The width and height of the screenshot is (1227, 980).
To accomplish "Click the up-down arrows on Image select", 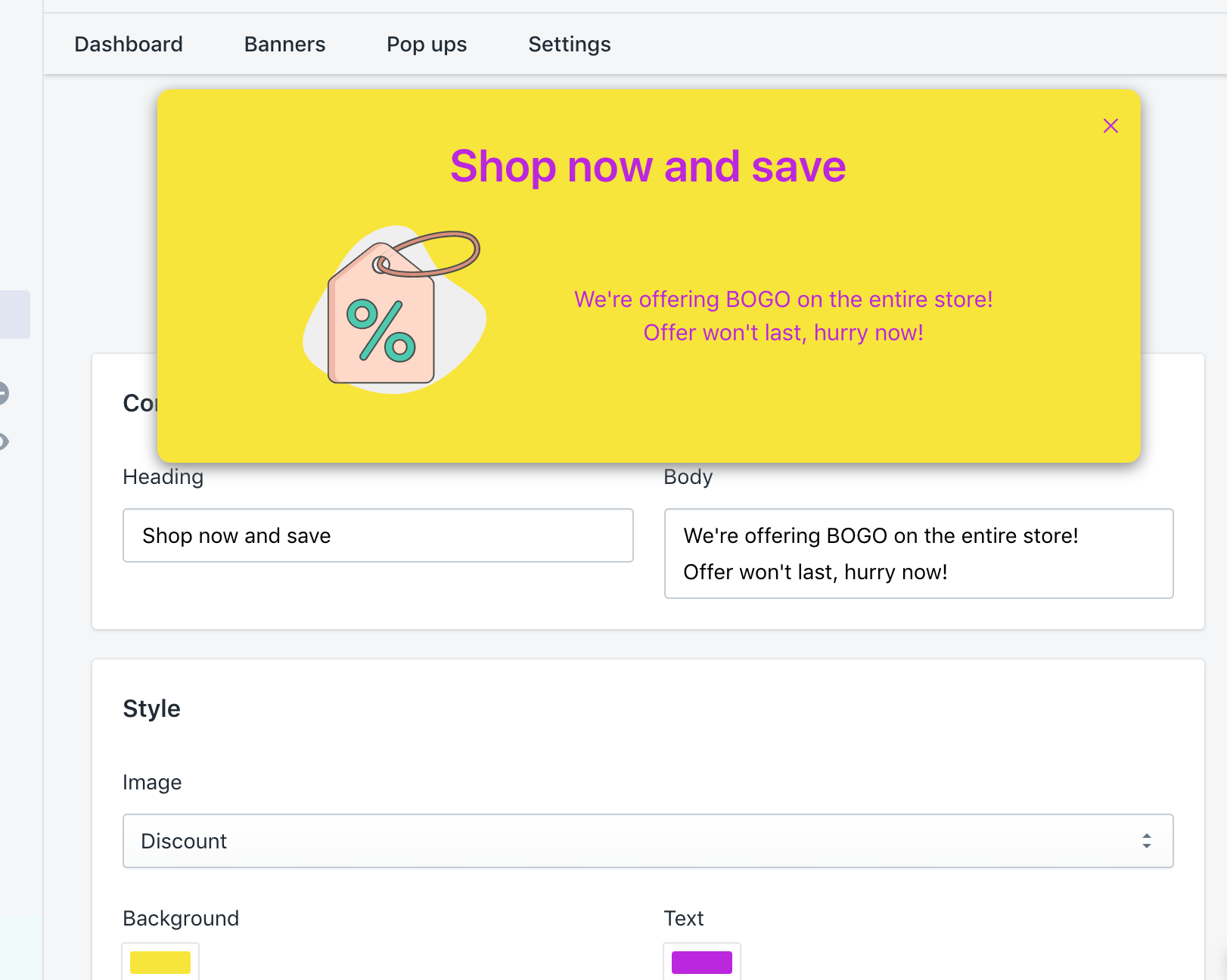I will coord(1147,841).
